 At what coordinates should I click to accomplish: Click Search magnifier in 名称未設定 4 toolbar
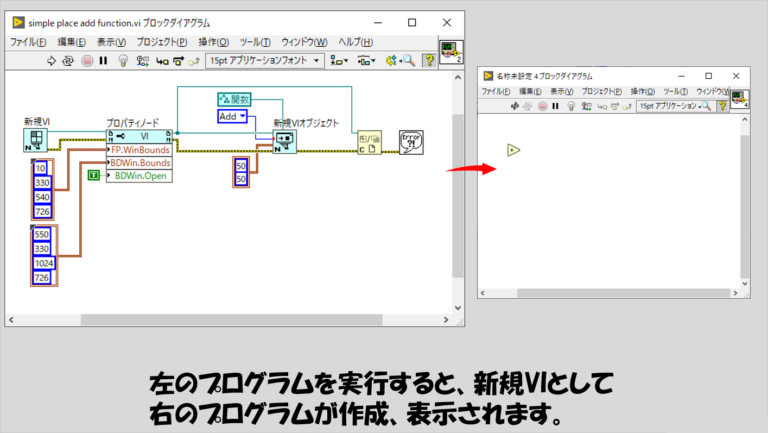705,106
